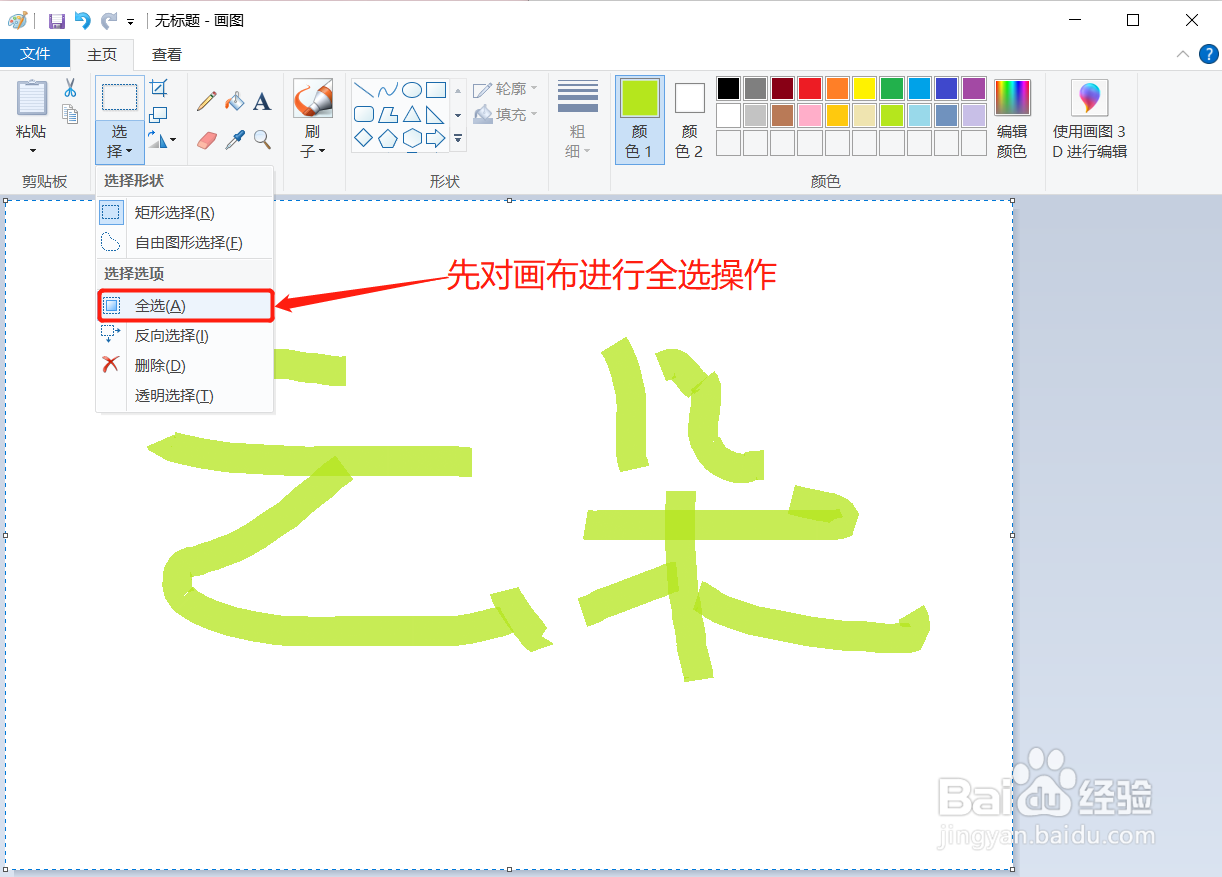The width and height of the screenshot is (1222, 877).
Task: Switch to the 查看 (View) ribbon tab
Action: pyautogui.click(x=166, y=54)
